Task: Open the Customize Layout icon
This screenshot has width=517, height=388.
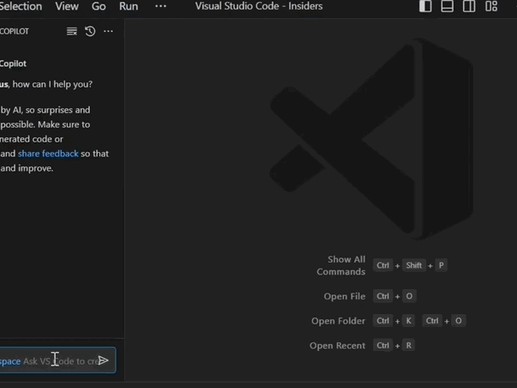Action: [491, 6]
